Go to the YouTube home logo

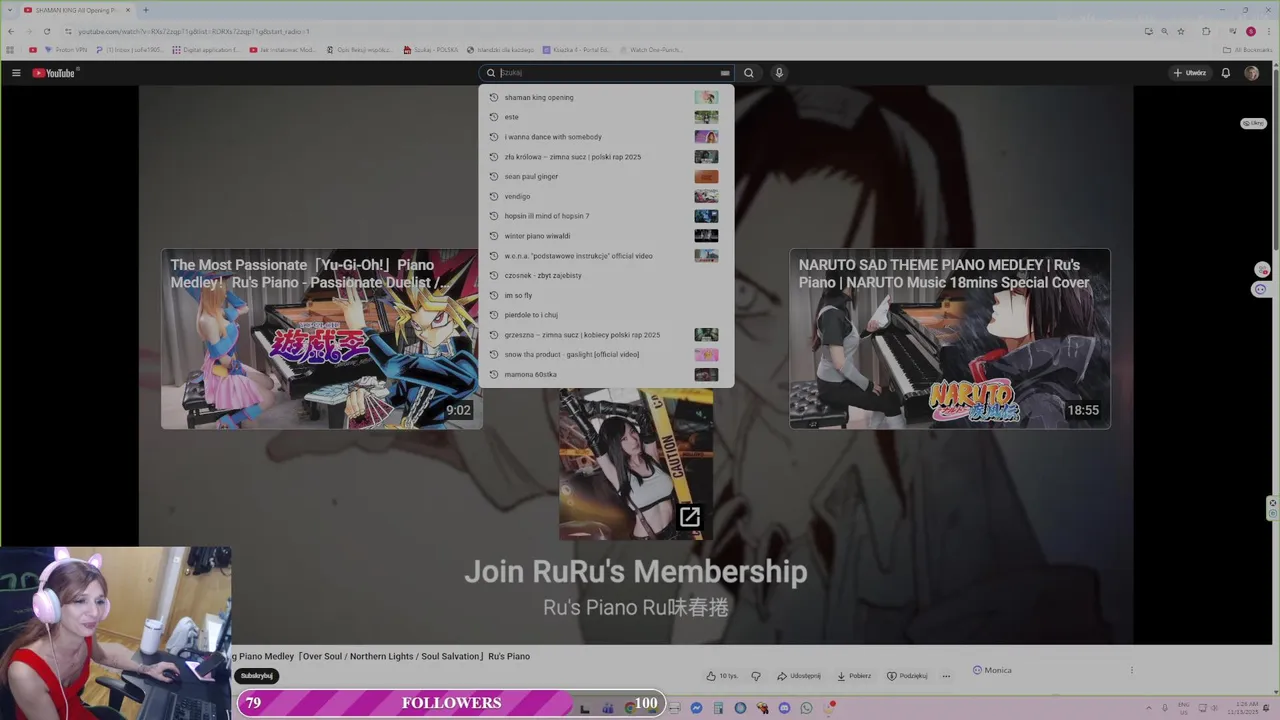54,73
